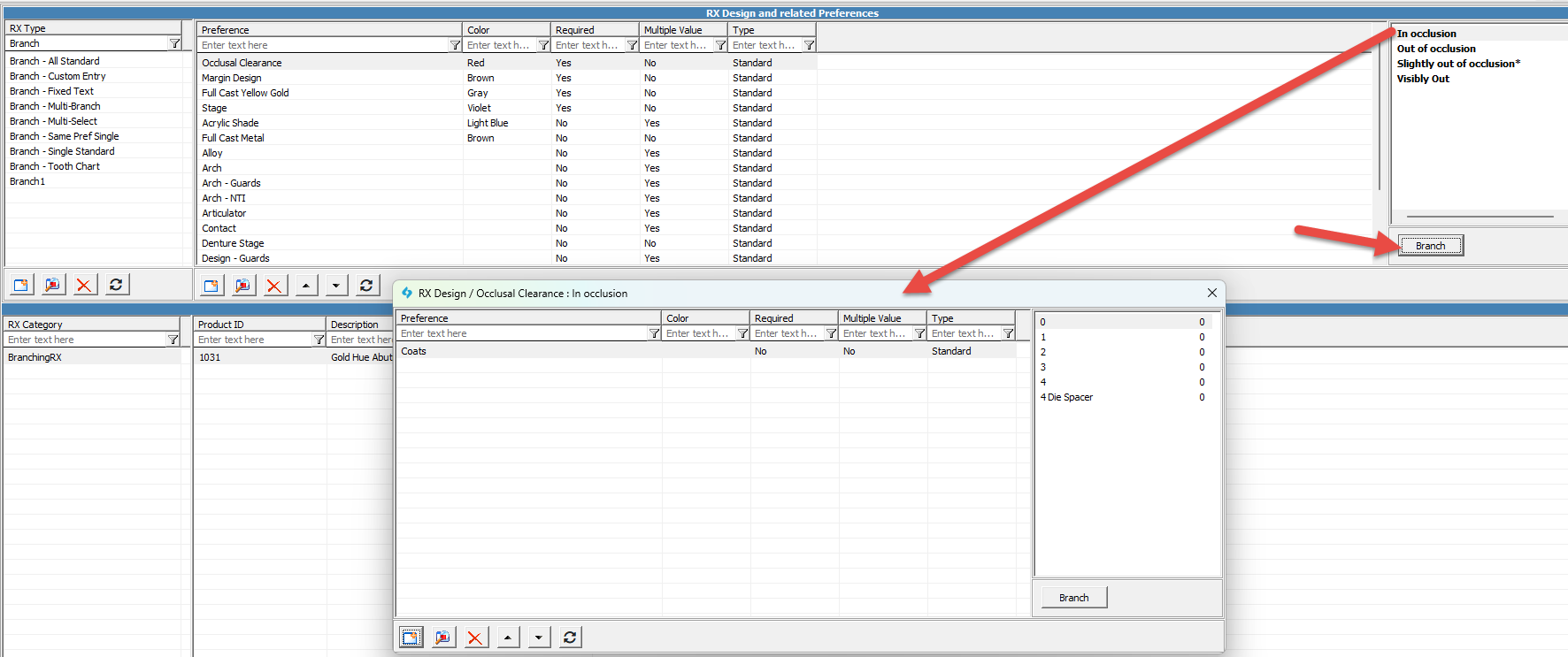Image resolution: width=1568 pixels, height=657 pixels.
Task: Select 'Out of occlusion' value
Action: click(x=1436, y=49)
